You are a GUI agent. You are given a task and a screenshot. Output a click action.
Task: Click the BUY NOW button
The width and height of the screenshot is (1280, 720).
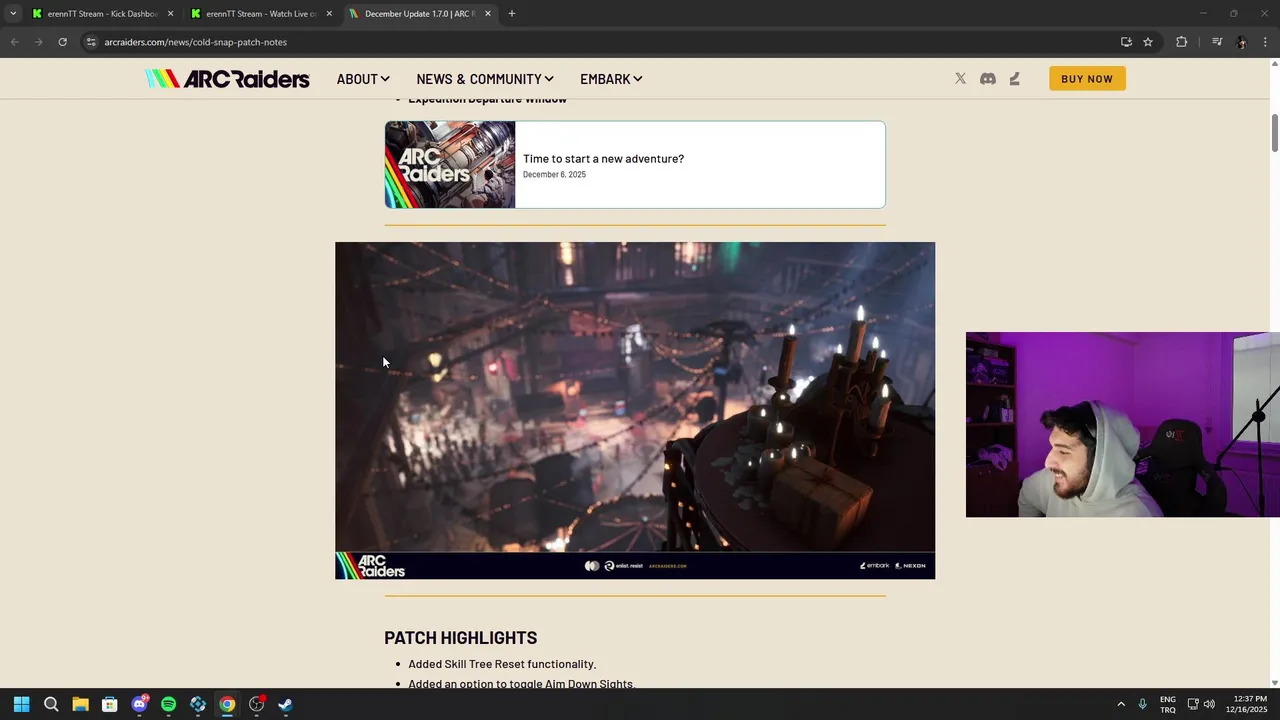click(x=1087, y=79)
